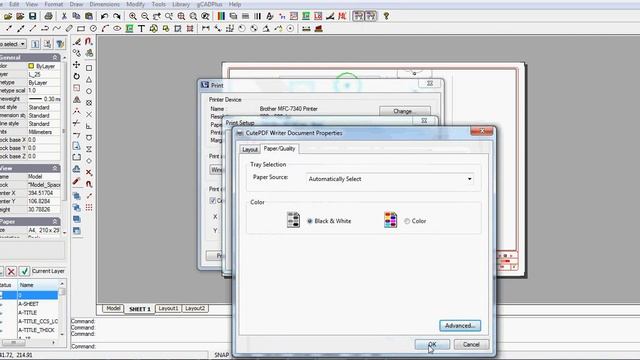The image size is (640, 360).
Task: Select the Spline curve draw tool
Action: 57,29
